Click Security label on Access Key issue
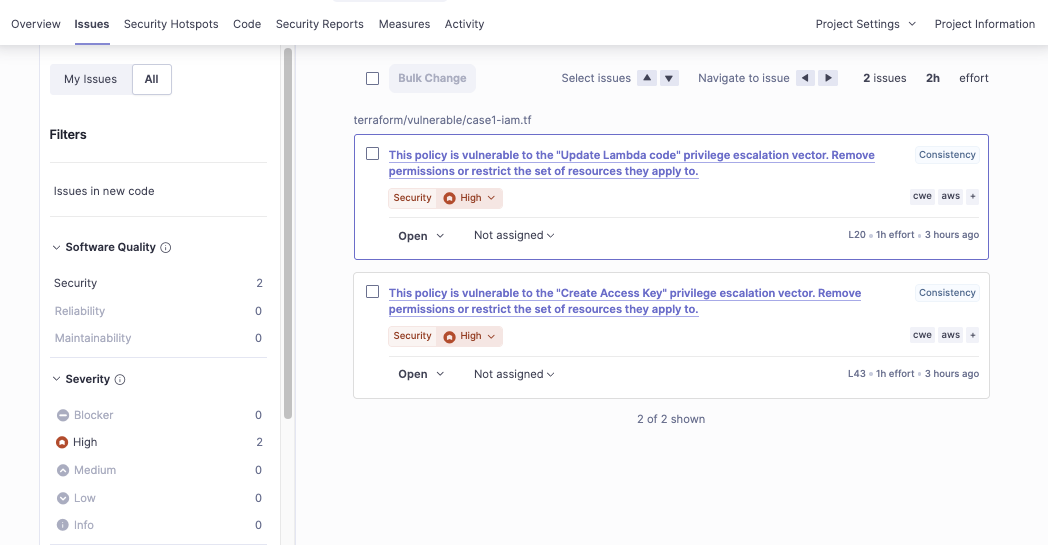Image resolution: width=1048 pixels, height=545 pixels. click(x=412, y=336)
